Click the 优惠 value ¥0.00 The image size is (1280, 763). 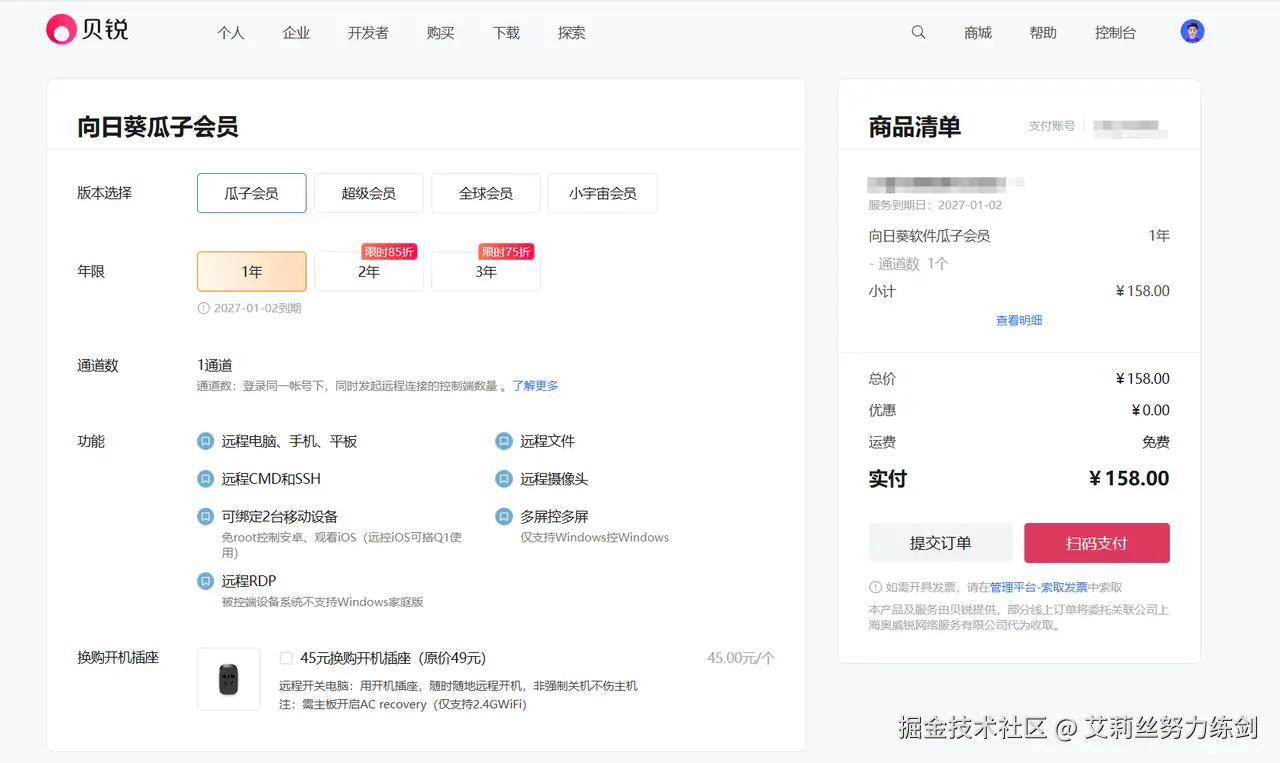click(1150, 410)
